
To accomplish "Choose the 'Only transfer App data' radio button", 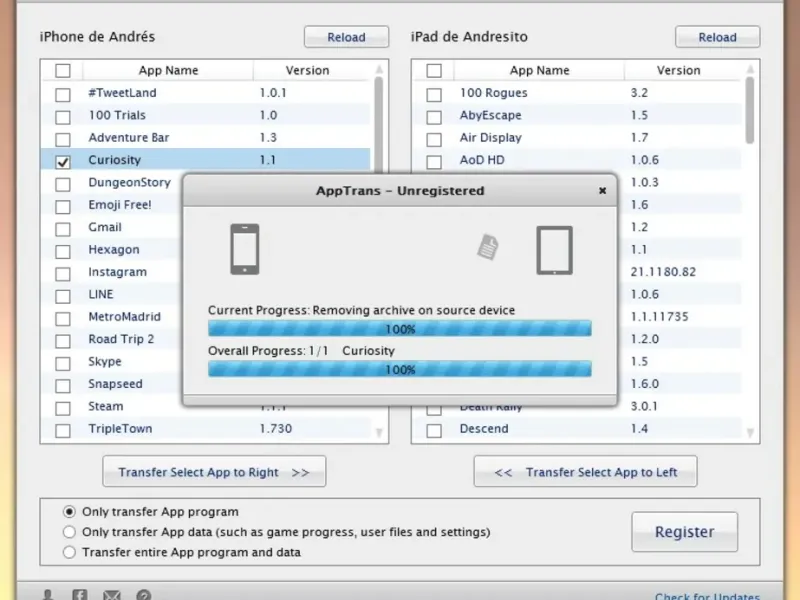I will pos(69,532).
